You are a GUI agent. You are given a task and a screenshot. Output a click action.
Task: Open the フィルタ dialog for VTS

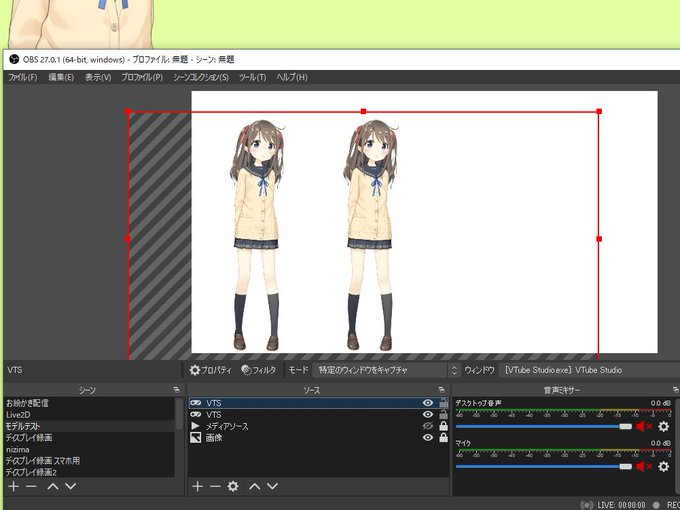[259, 370]
